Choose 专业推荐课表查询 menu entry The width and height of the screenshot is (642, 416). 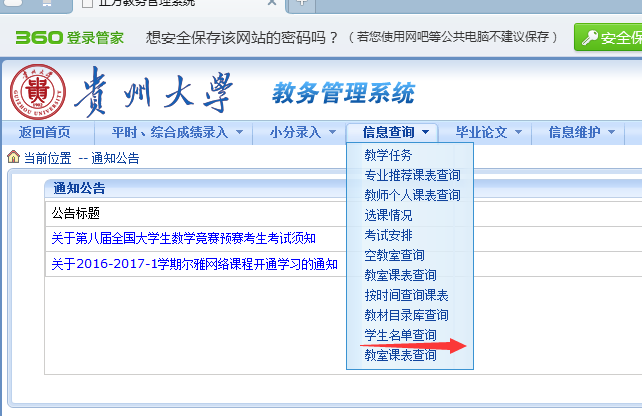point(412,175)
